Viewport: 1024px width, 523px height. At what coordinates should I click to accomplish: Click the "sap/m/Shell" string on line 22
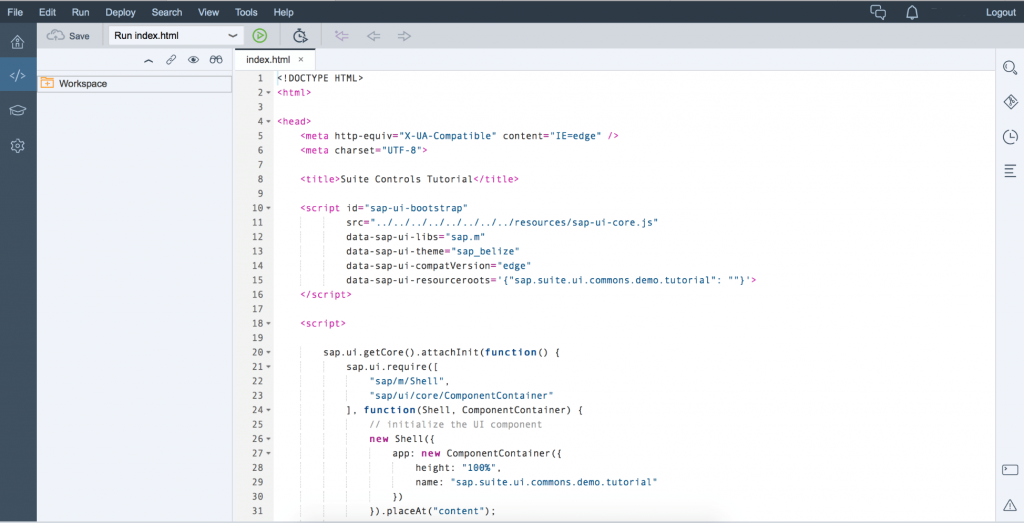pos(409,381)
